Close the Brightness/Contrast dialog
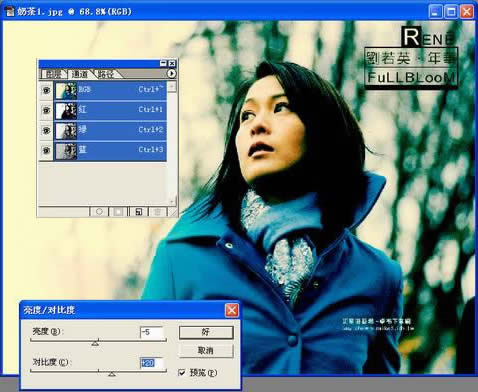This screenshot has height=392, width=478. point(232,310)
